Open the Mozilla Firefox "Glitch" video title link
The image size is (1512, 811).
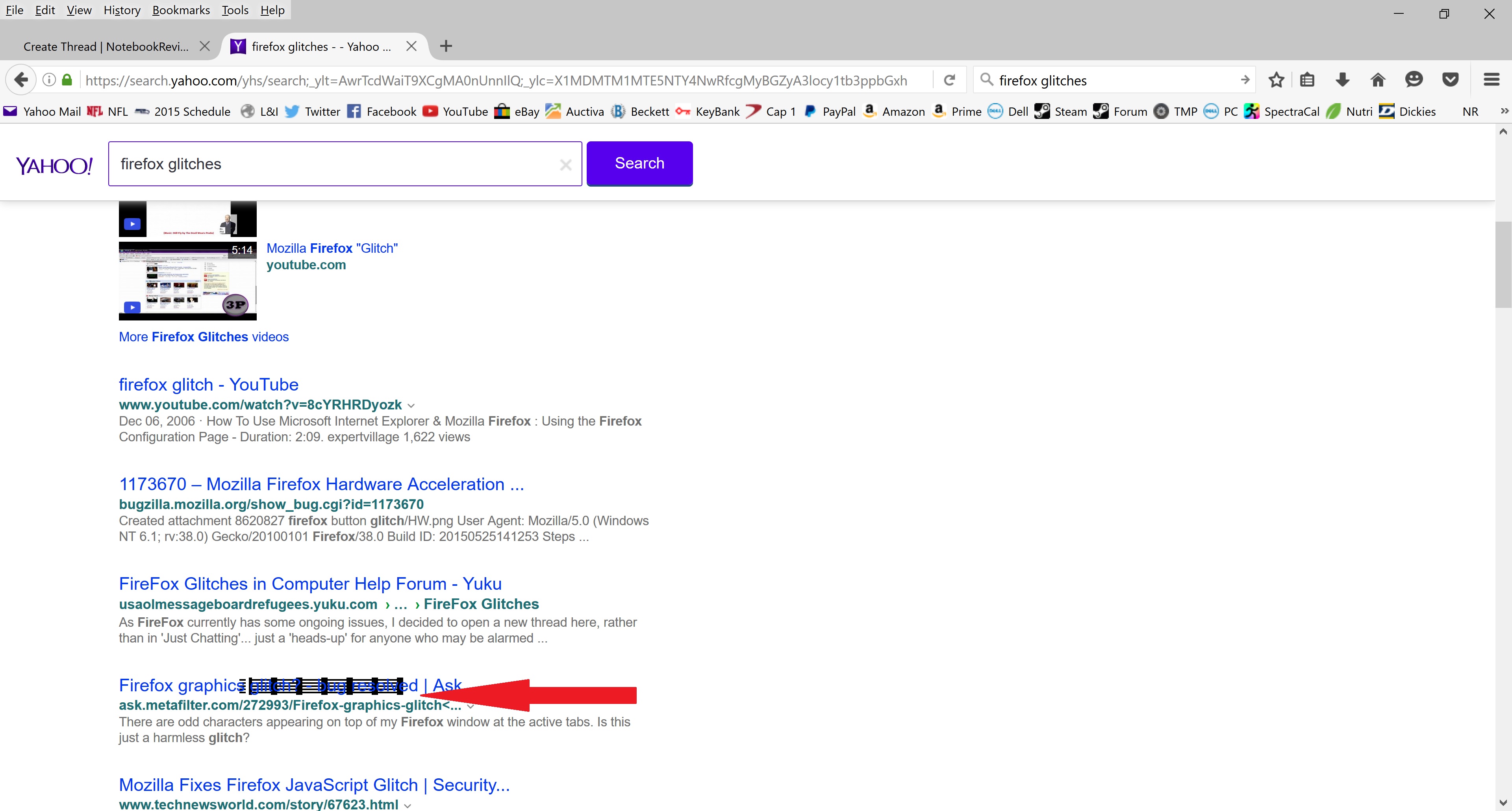pos(332,248)
